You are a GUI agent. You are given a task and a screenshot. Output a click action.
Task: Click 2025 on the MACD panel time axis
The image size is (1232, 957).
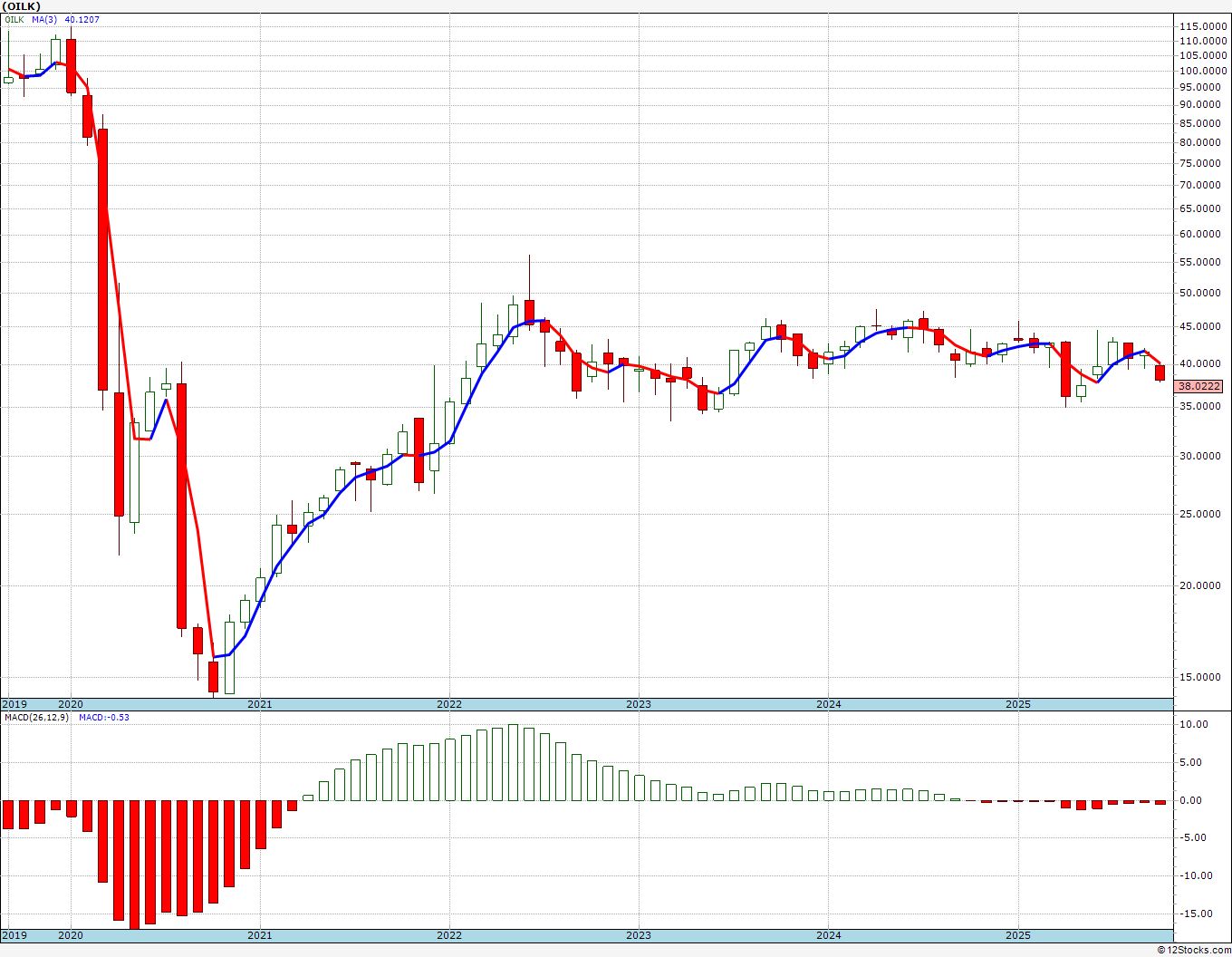click(x=1018, y=935)
